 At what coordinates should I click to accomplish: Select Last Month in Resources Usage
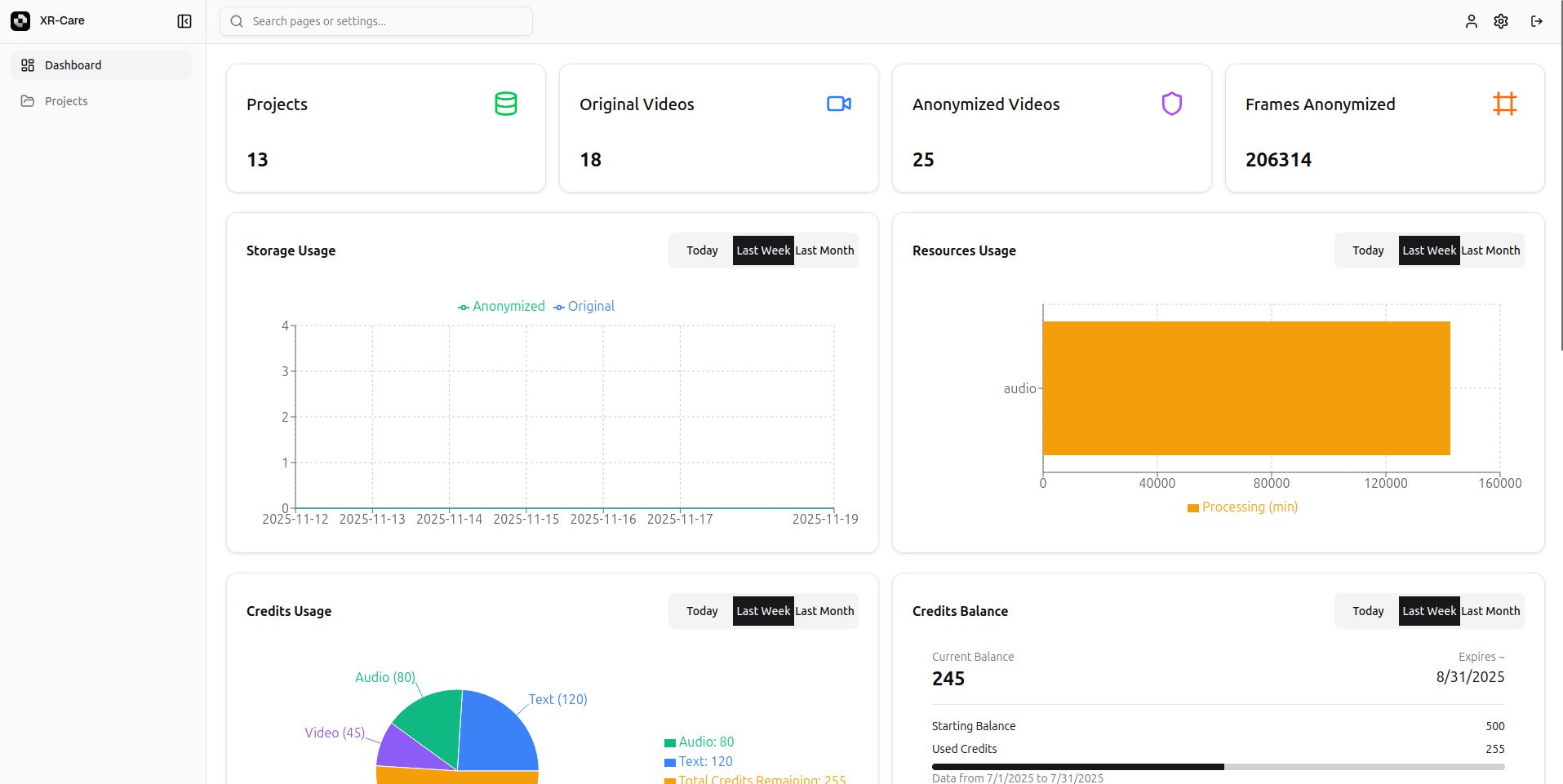point(1490,250)
